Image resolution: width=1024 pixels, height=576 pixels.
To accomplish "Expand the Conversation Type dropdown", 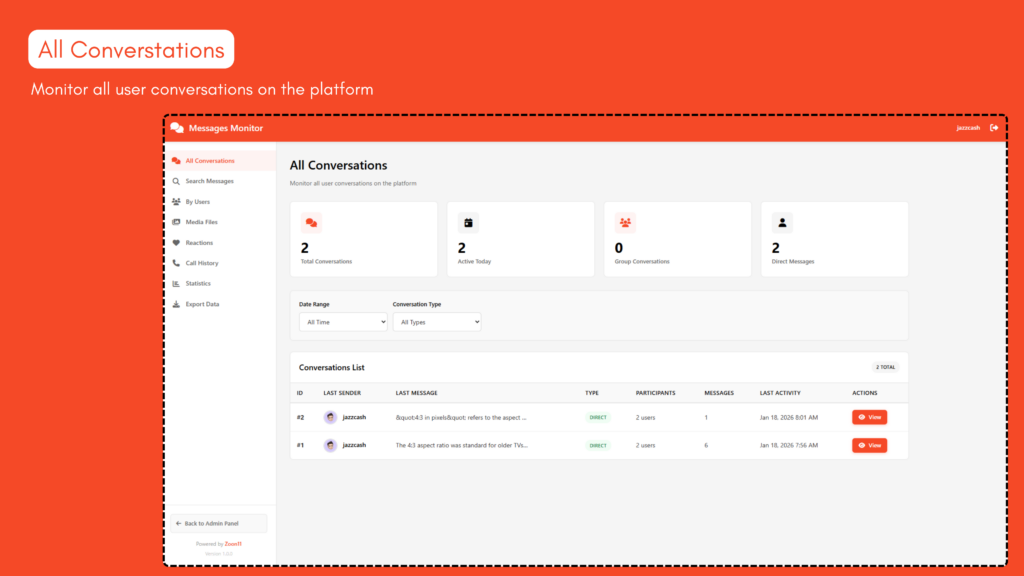I will [x=437, y=322].
